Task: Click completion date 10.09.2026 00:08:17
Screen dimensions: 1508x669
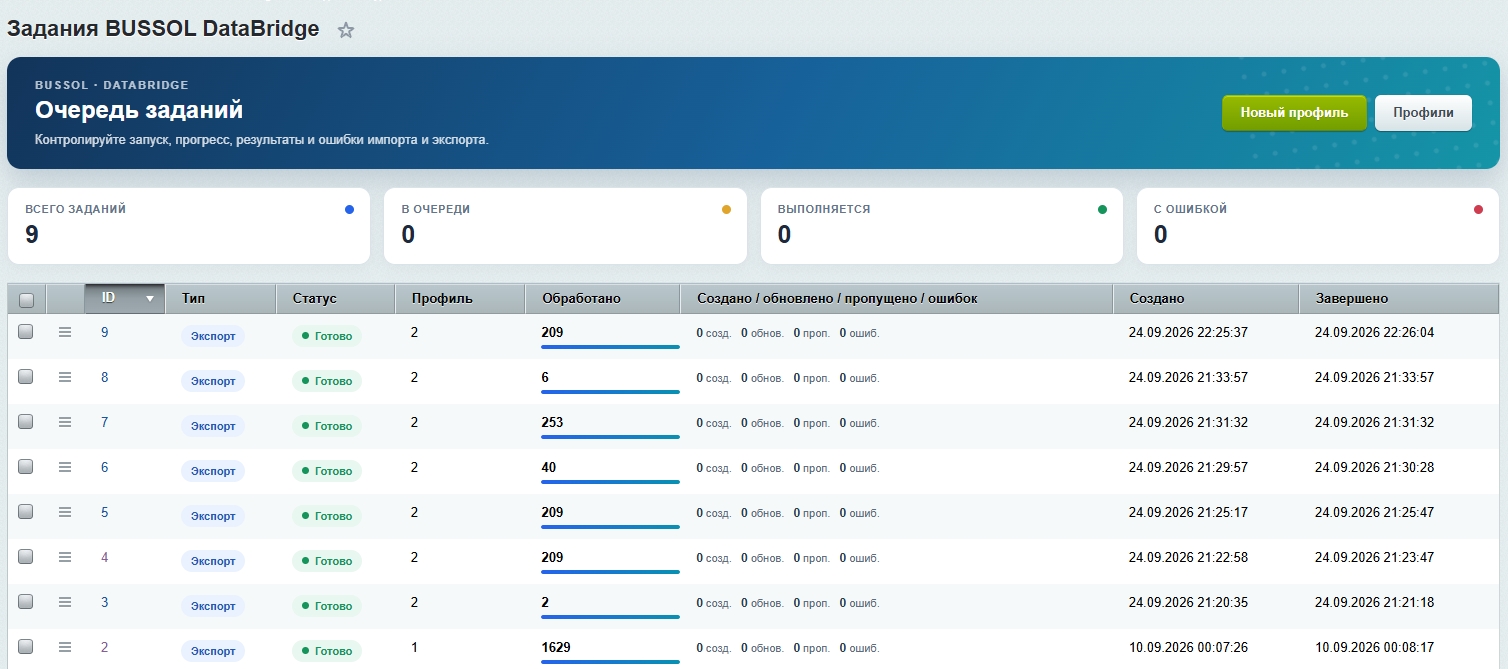Action: (x=1374, y=647)
